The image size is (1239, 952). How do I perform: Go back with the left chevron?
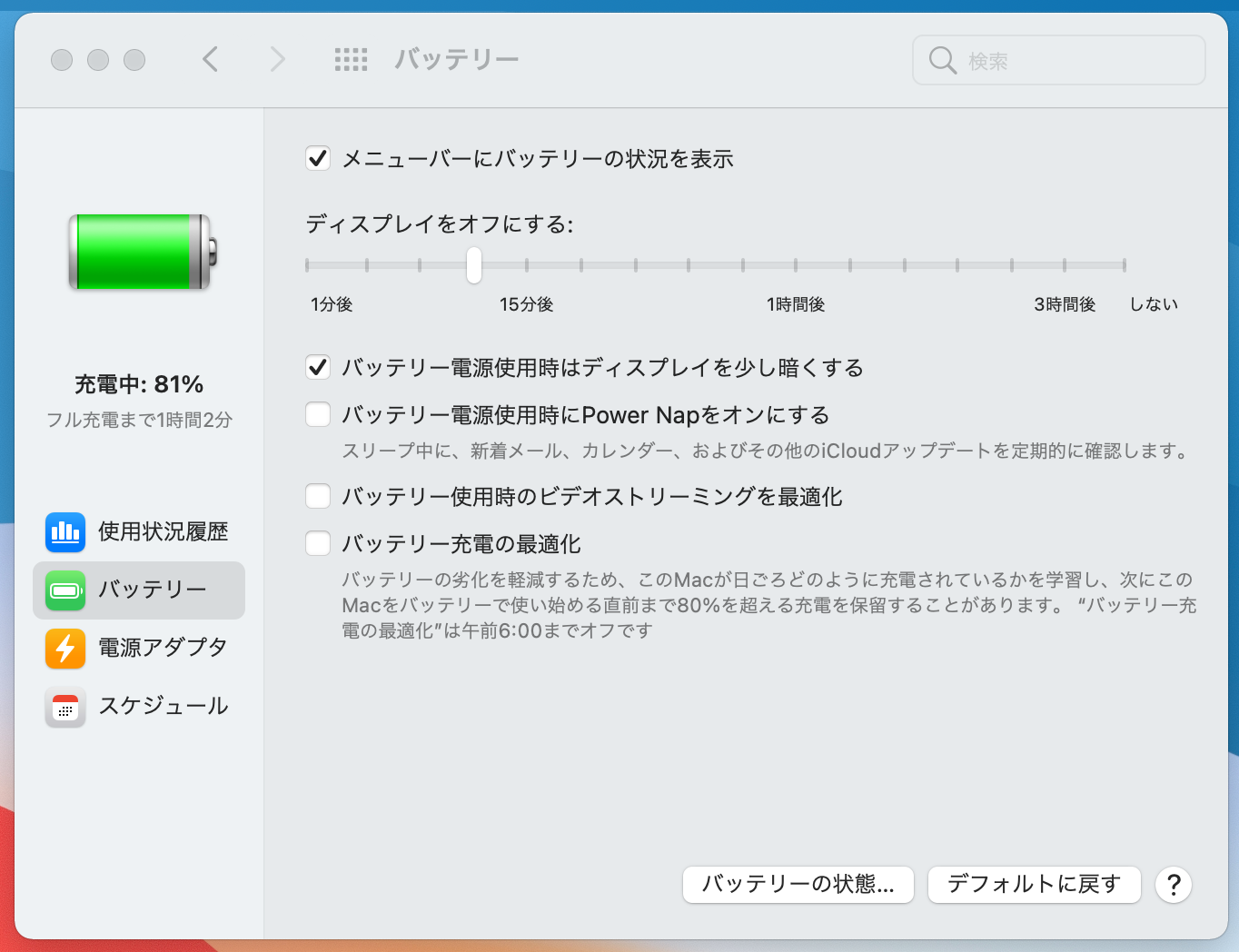pyautogui.click(x=210, y=60)
